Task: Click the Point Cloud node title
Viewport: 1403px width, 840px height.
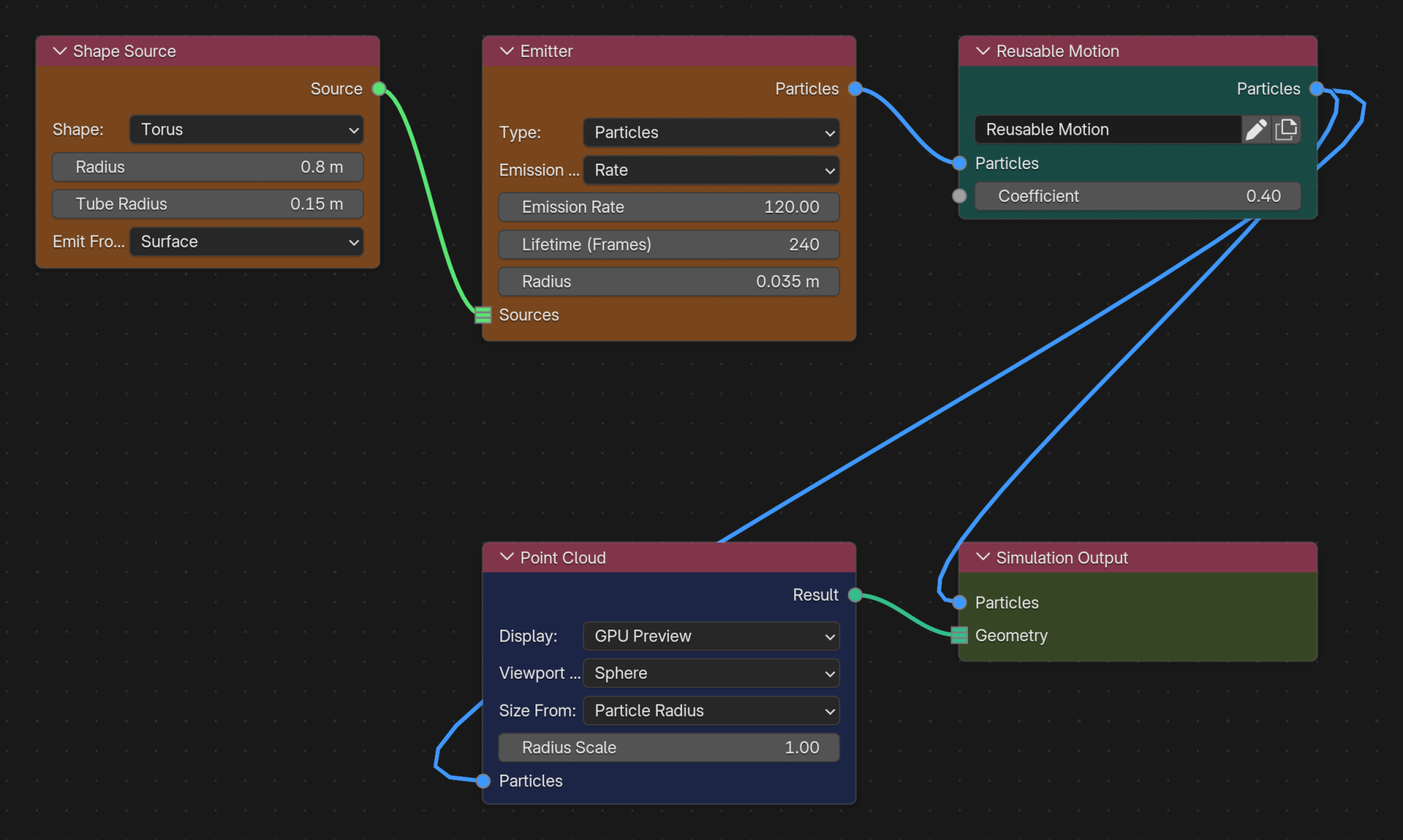Action: pyautogui.click(x=563, y=558)
